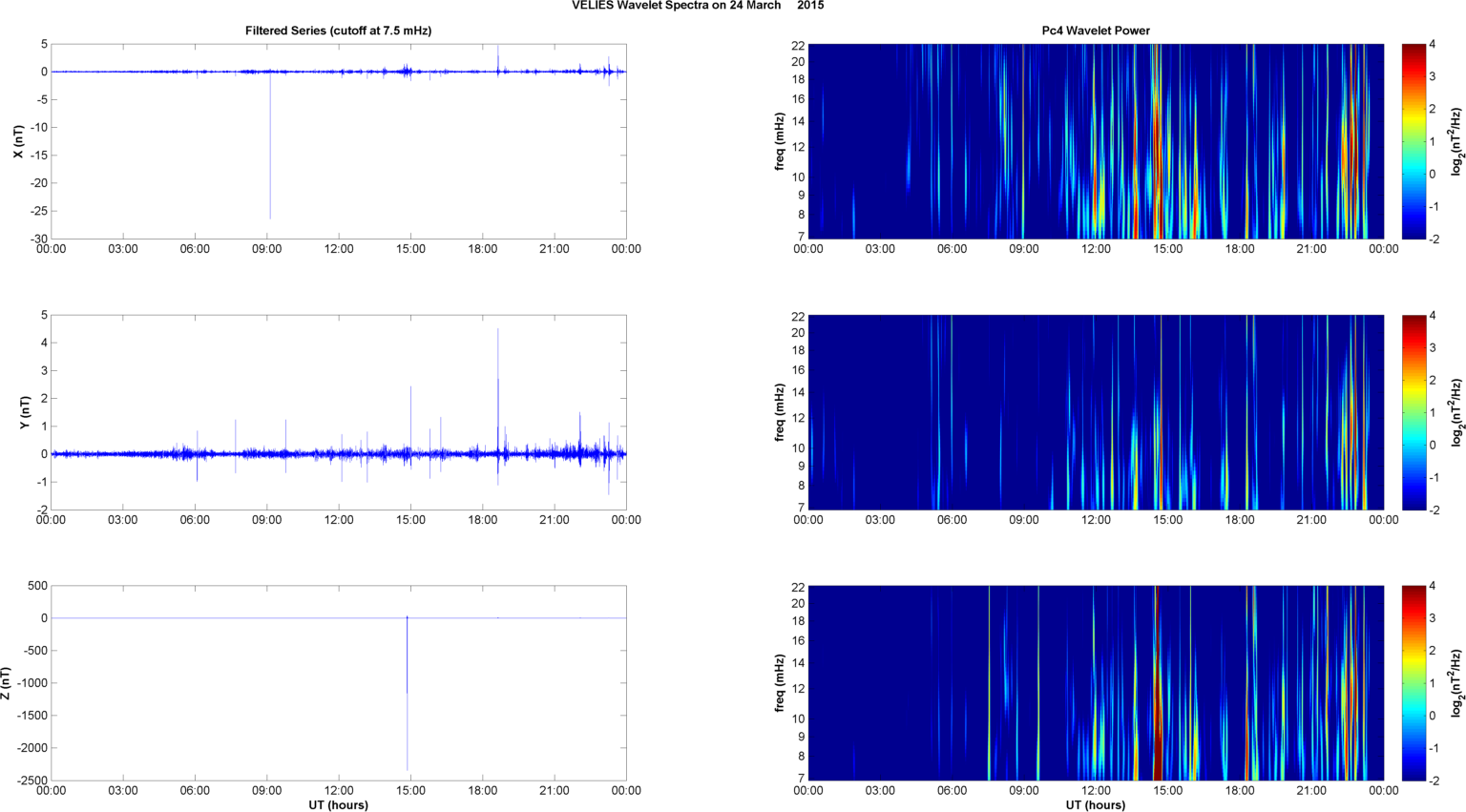This screenshot has height=812, width=1466.
Task: Click the Z (nT) y-axis label
Action: [7, 683]
